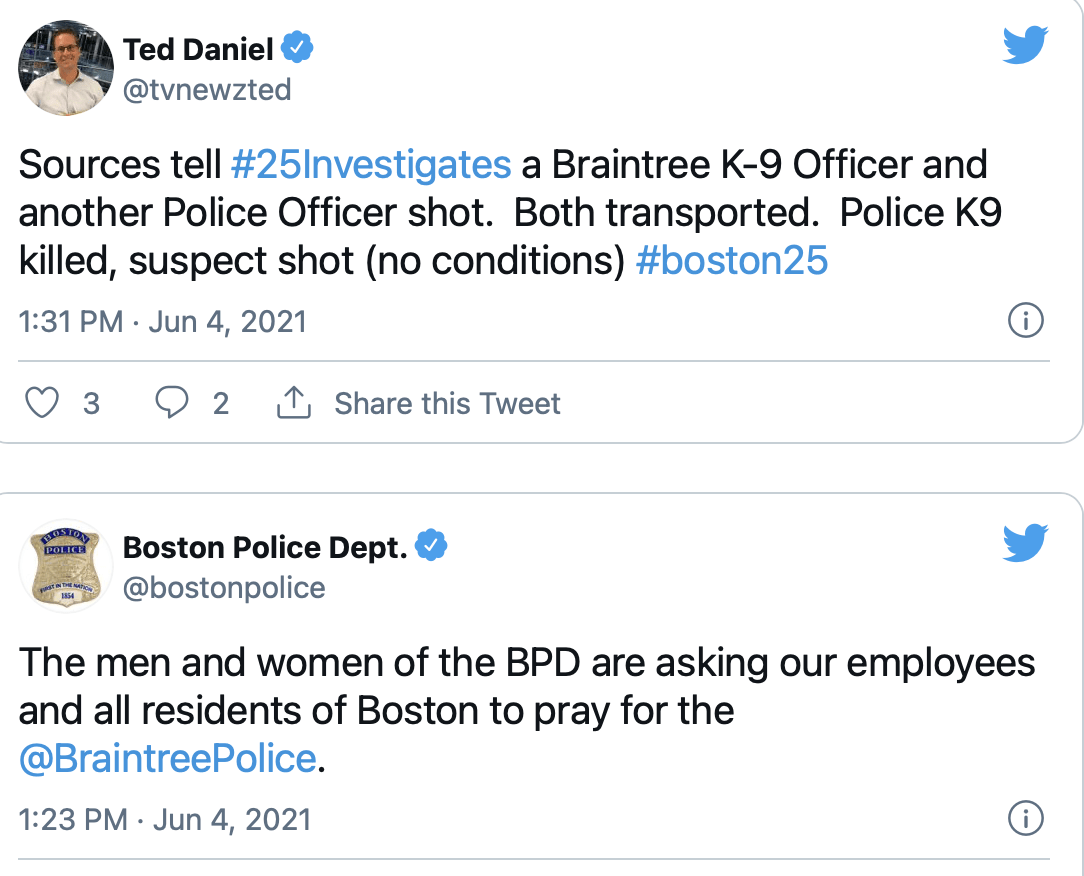Click the share arrow icon on Ted Daniel's tweet
1084x876 pixels.
[294, 402]
